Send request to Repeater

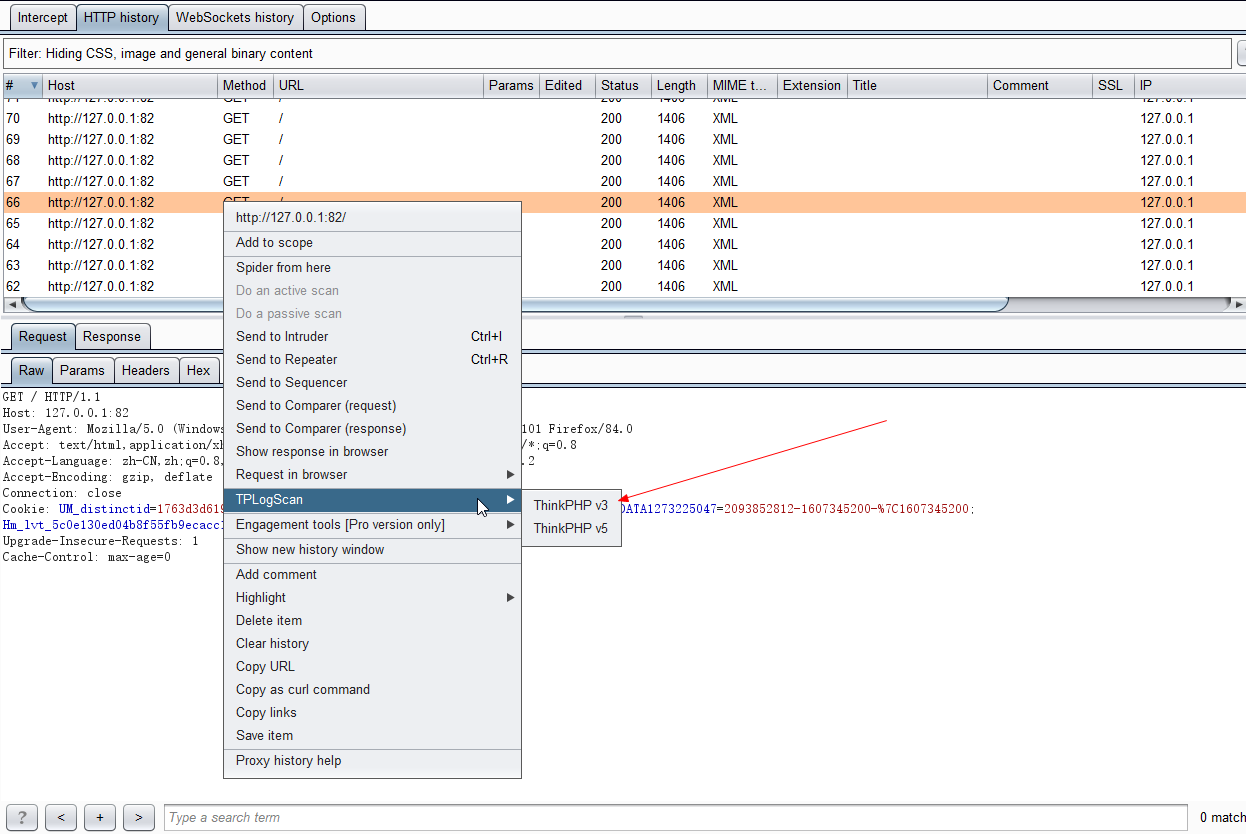[x=372, y=359]
